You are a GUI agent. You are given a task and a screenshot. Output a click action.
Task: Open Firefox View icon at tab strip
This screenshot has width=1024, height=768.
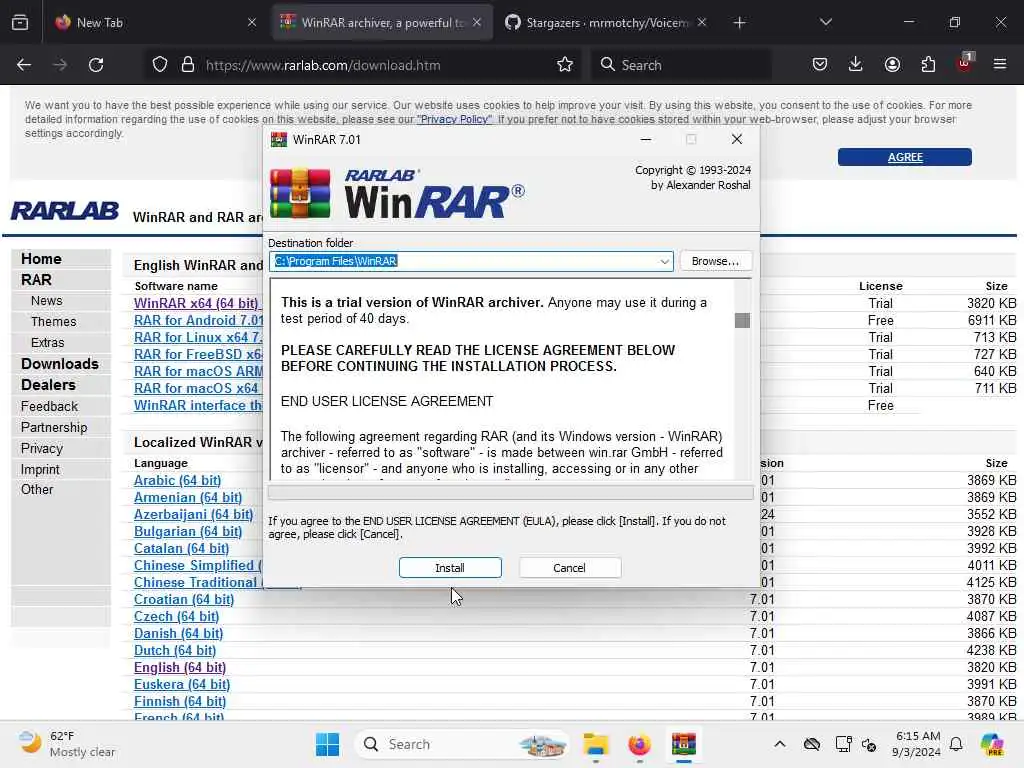(x=20, y=22)
